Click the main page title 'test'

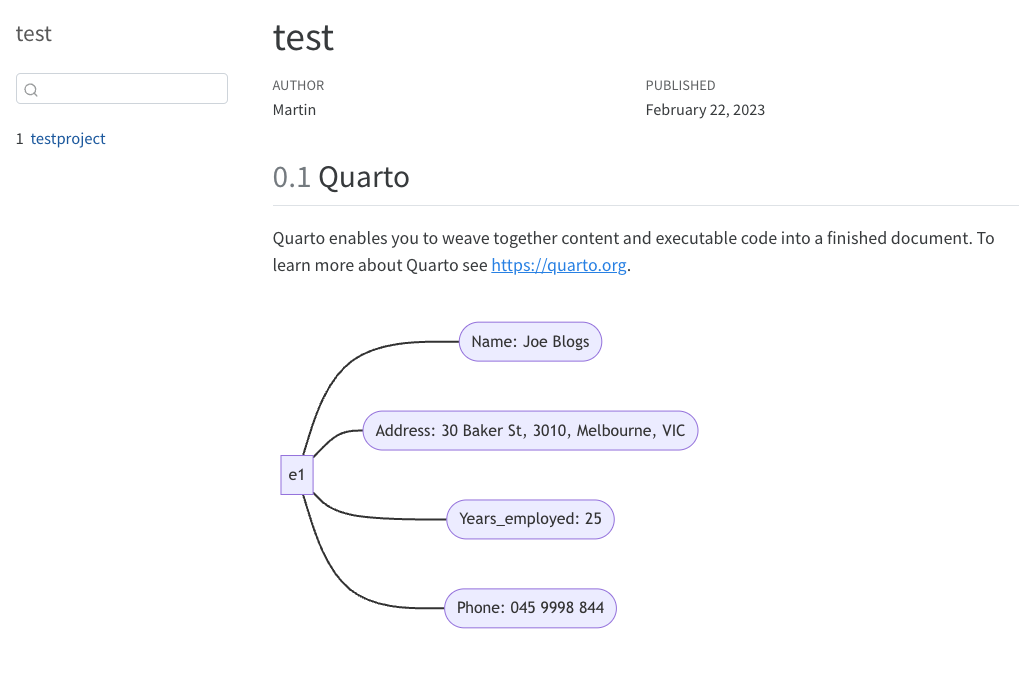[303, 38]
